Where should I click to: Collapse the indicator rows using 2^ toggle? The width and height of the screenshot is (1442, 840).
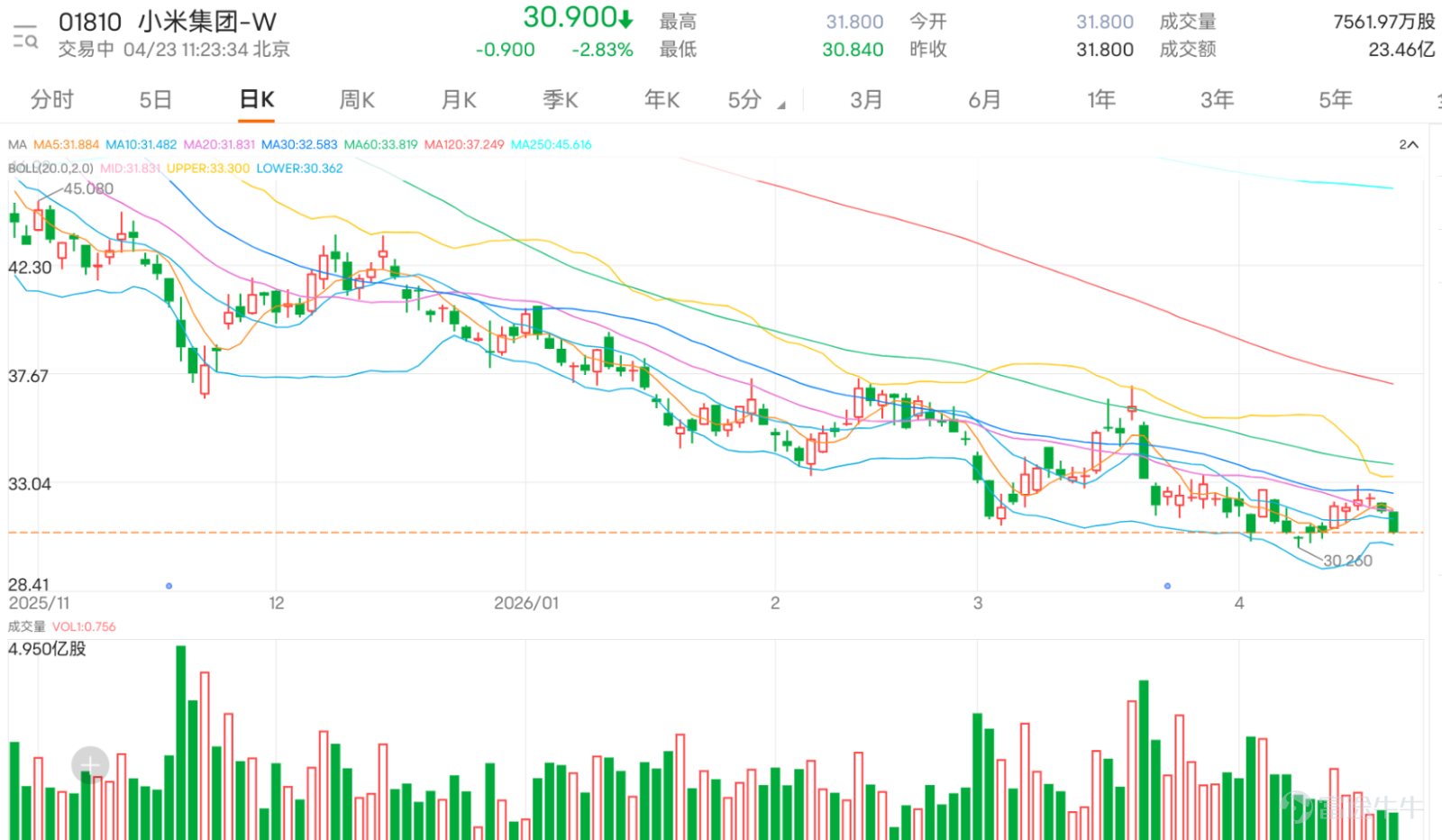click(x=1409, y=144)
